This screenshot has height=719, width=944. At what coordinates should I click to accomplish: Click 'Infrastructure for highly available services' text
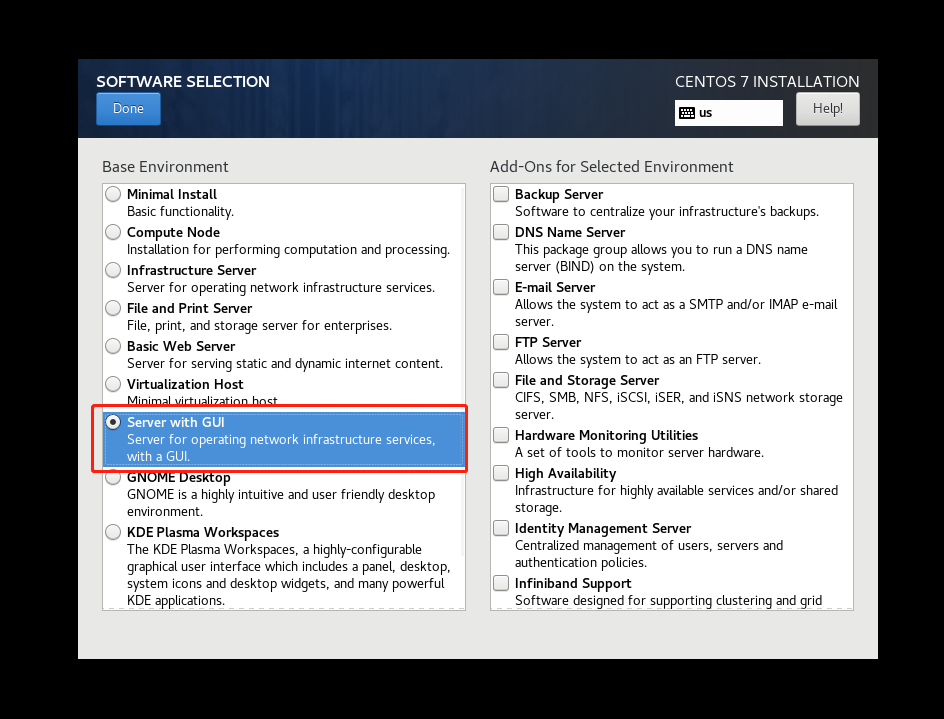(676, 499)
